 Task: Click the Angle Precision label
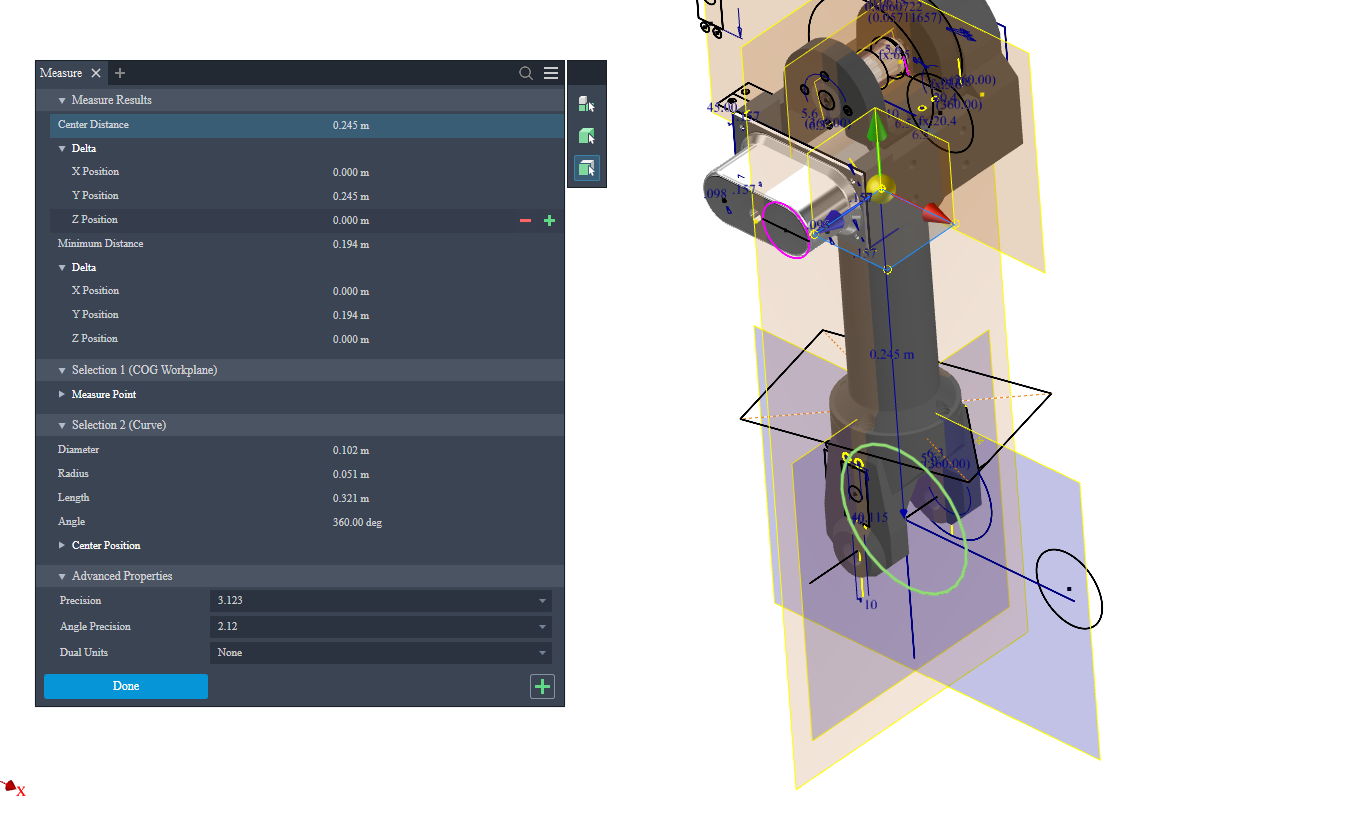pyautogui.click(x=95, y=627)
